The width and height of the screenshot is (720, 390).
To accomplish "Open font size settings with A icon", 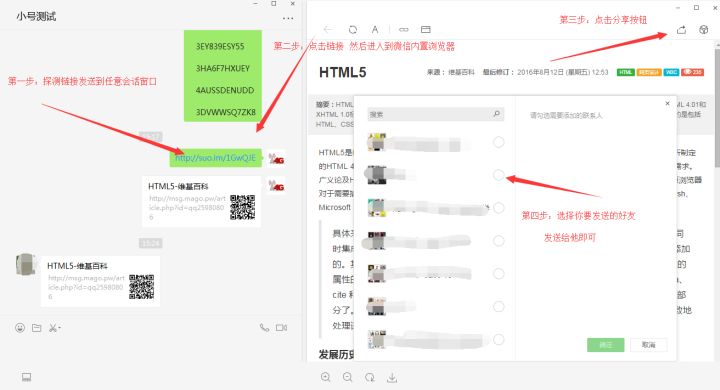I will pos(375,29).
